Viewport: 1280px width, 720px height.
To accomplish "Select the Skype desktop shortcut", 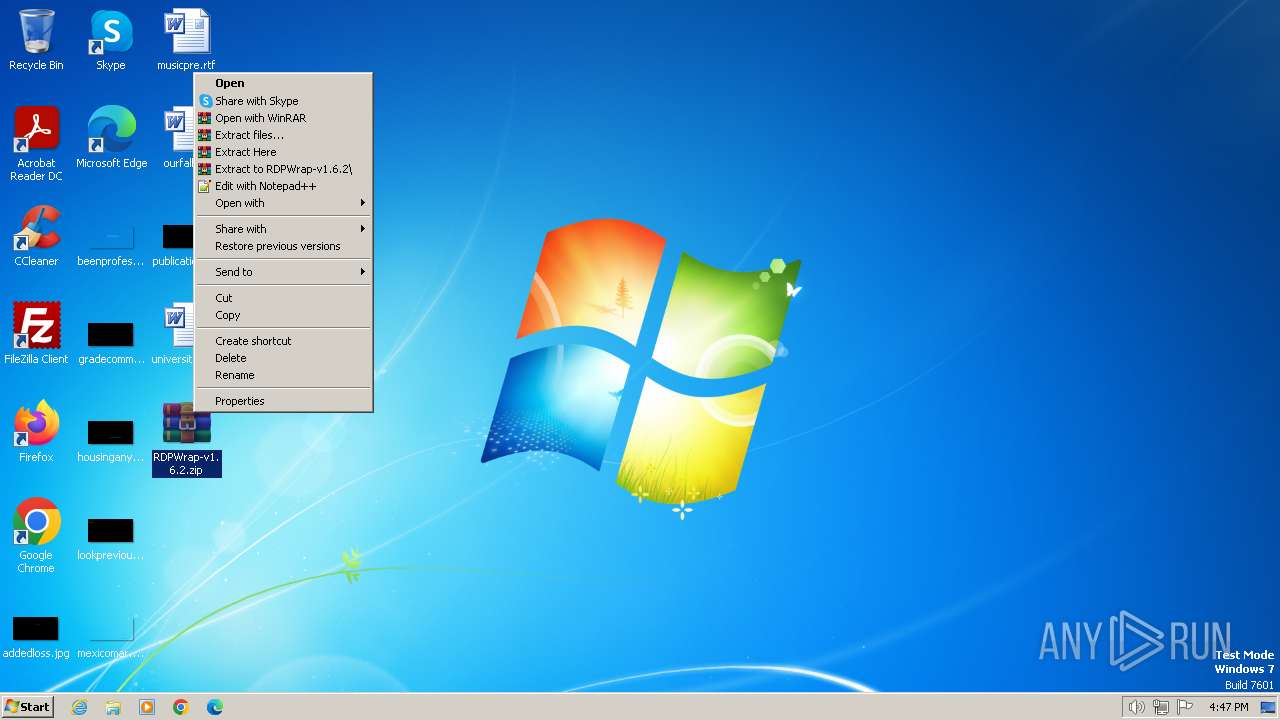I will click(x=111, y=40).
